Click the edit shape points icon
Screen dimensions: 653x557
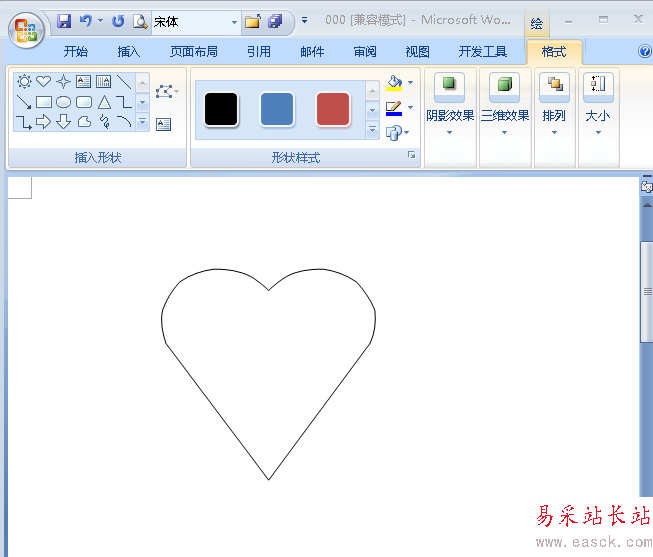click(x=164, y=92)
